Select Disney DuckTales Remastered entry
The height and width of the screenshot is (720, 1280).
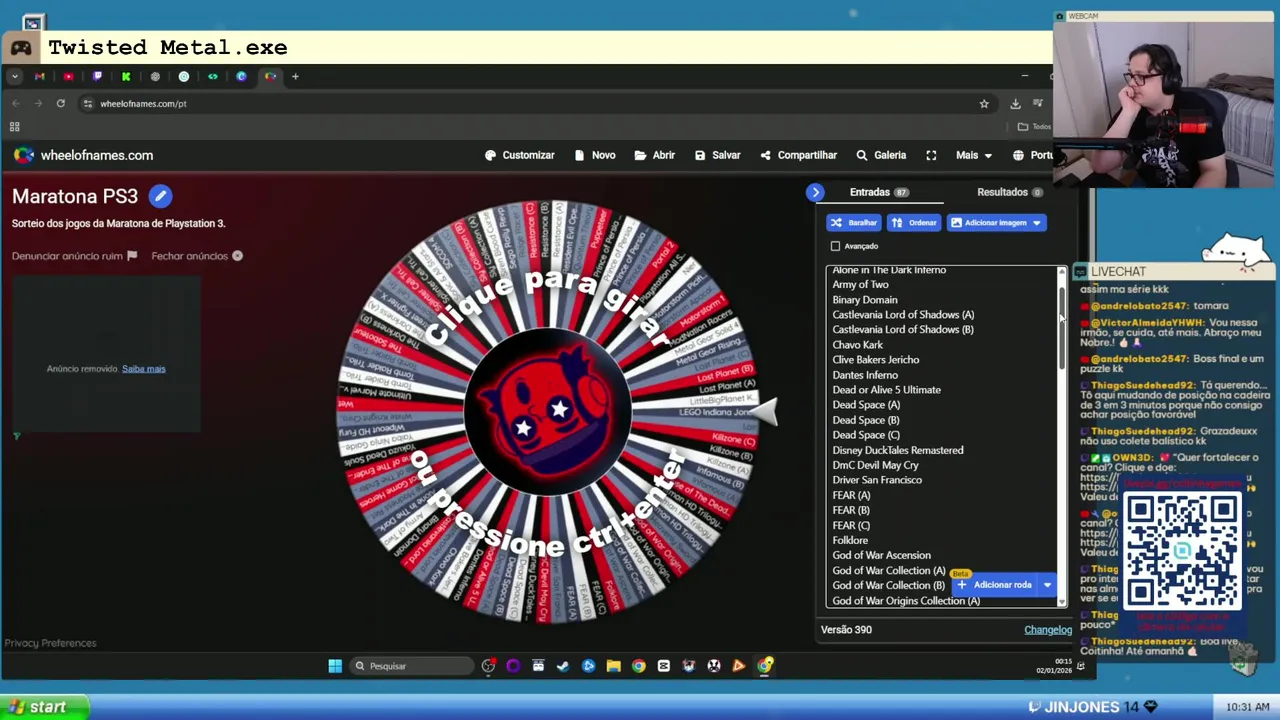click(898, 450)
